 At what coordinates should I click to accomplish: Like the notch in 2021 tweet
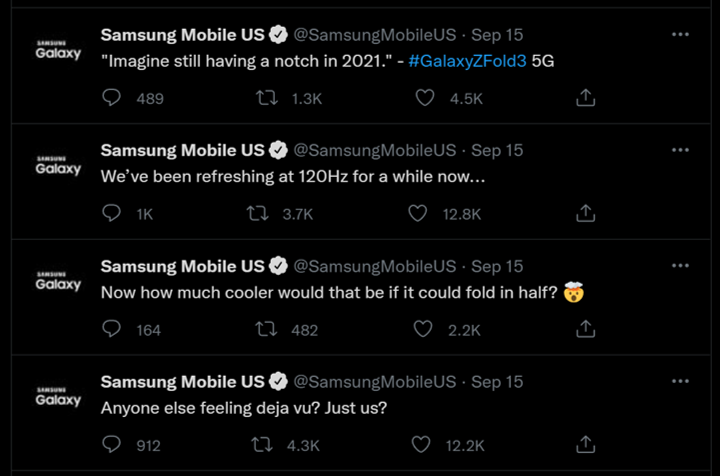[x=425, y=98]
